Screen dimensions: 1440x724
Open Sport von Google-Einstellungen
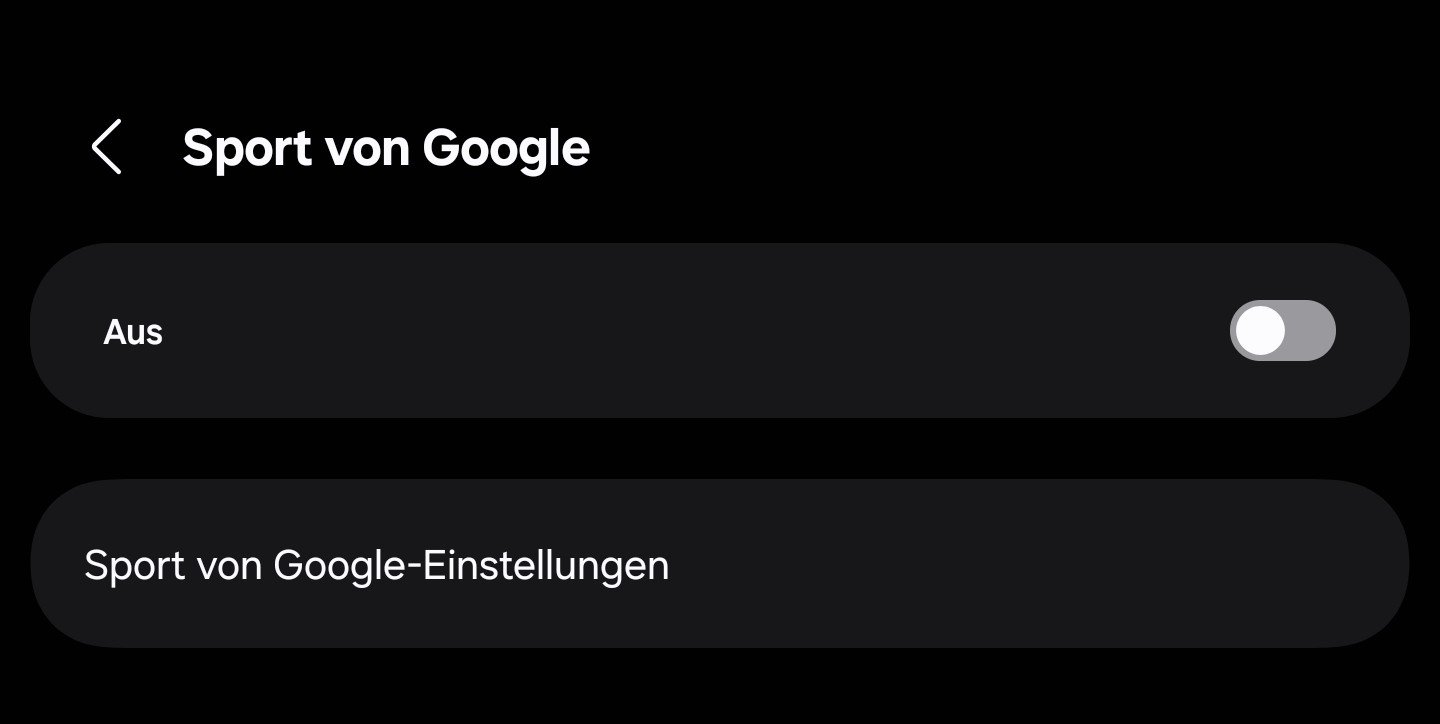[376, 565]
